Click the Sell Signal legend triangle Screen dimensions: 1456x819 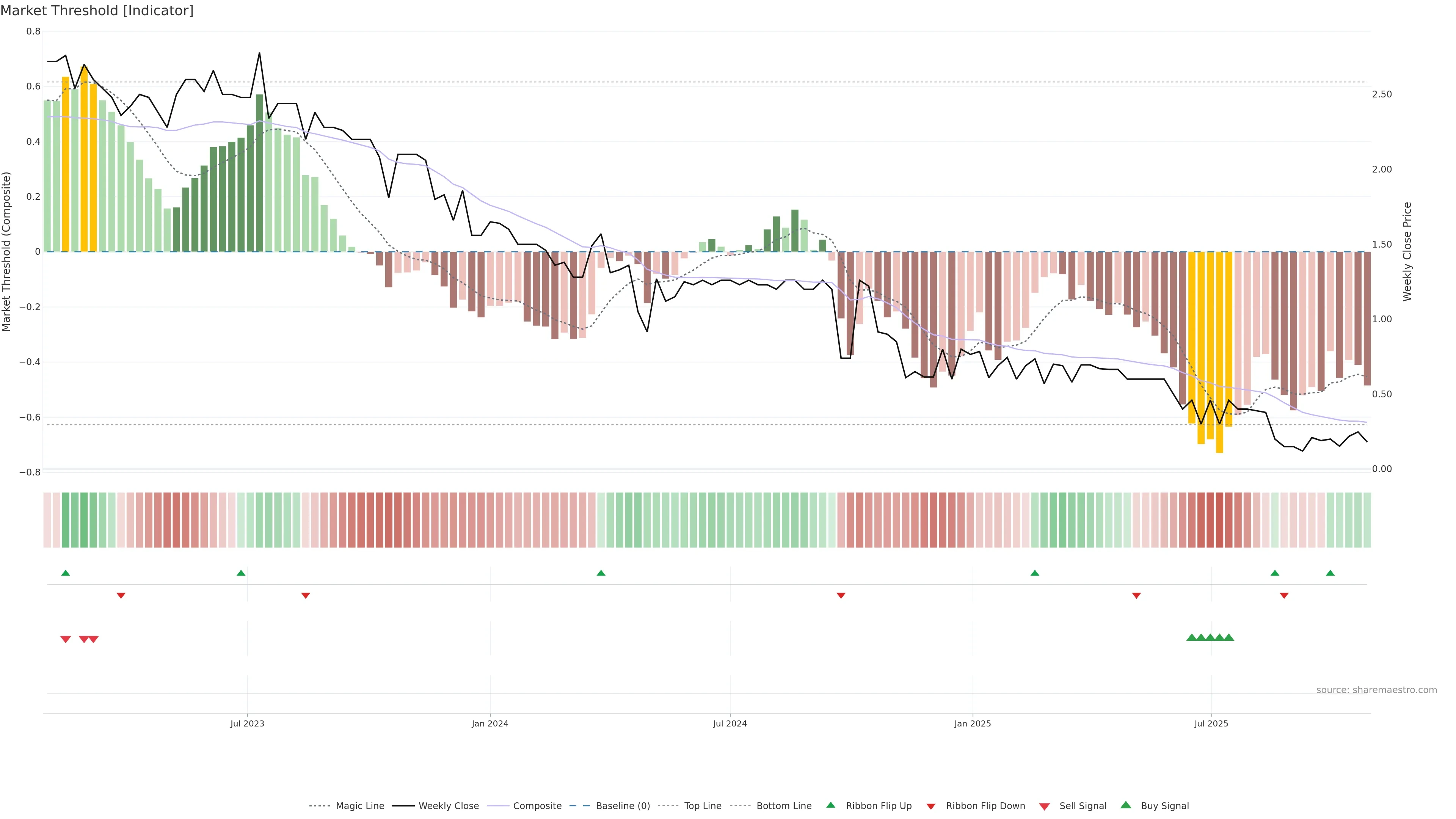pos(1045,806)
